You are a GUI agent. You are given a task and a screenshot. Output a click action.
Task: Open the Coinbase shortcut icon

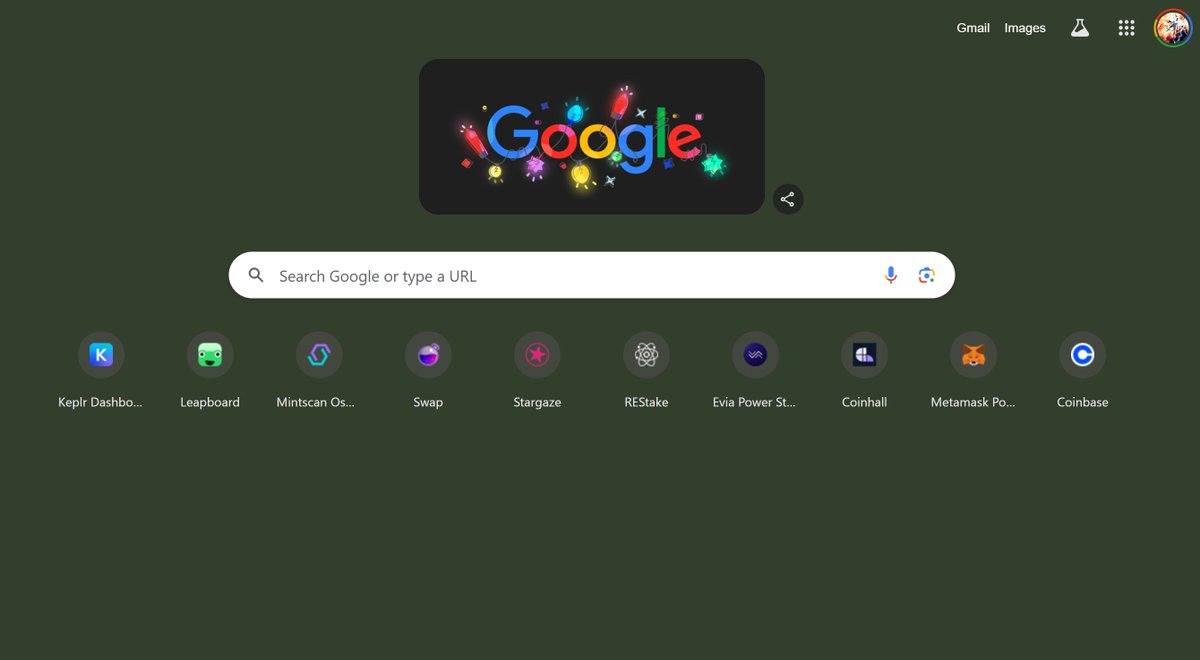(x=1082, y=355)
